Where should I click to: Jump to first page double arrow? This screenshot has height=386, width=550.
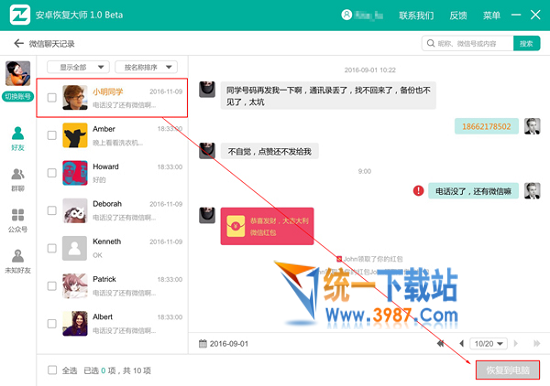coord(441,344)
